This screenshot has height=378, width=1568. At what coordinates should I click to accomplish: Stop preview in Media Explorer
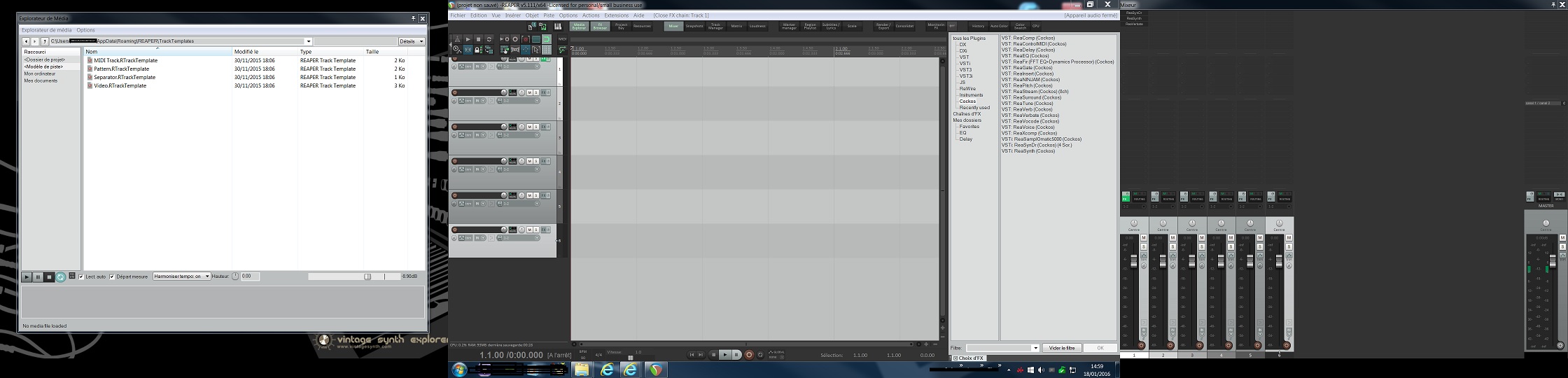click(49, 277)
